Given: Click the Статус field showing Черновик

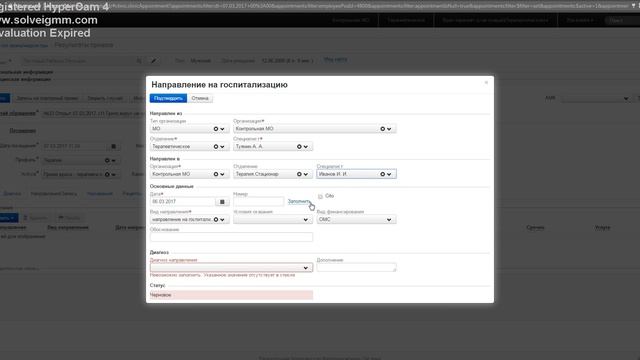Looking at the screenshot, I should point(231,295).
